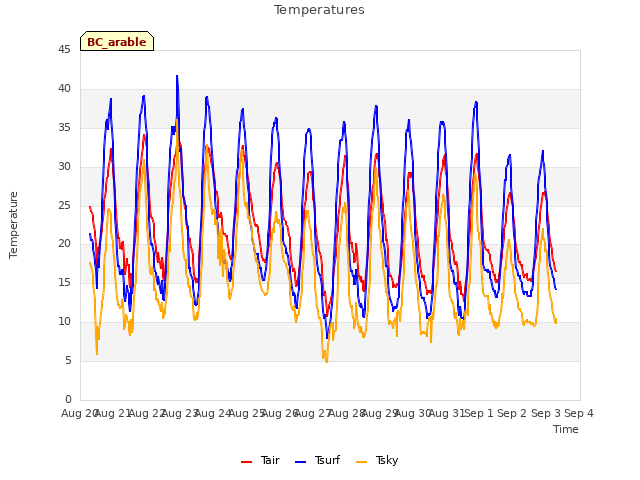Click the y-axis tick label 20
640x480 pixels.
click(64, 244)
